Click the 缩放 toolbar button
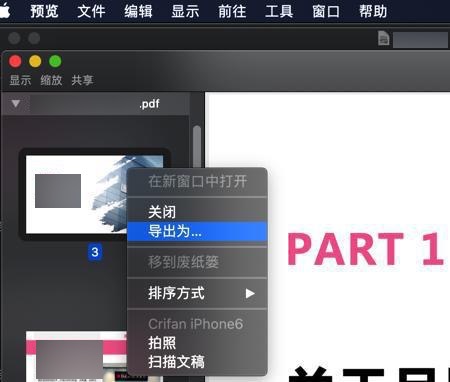450x382 pixels. tap(51, 80)
